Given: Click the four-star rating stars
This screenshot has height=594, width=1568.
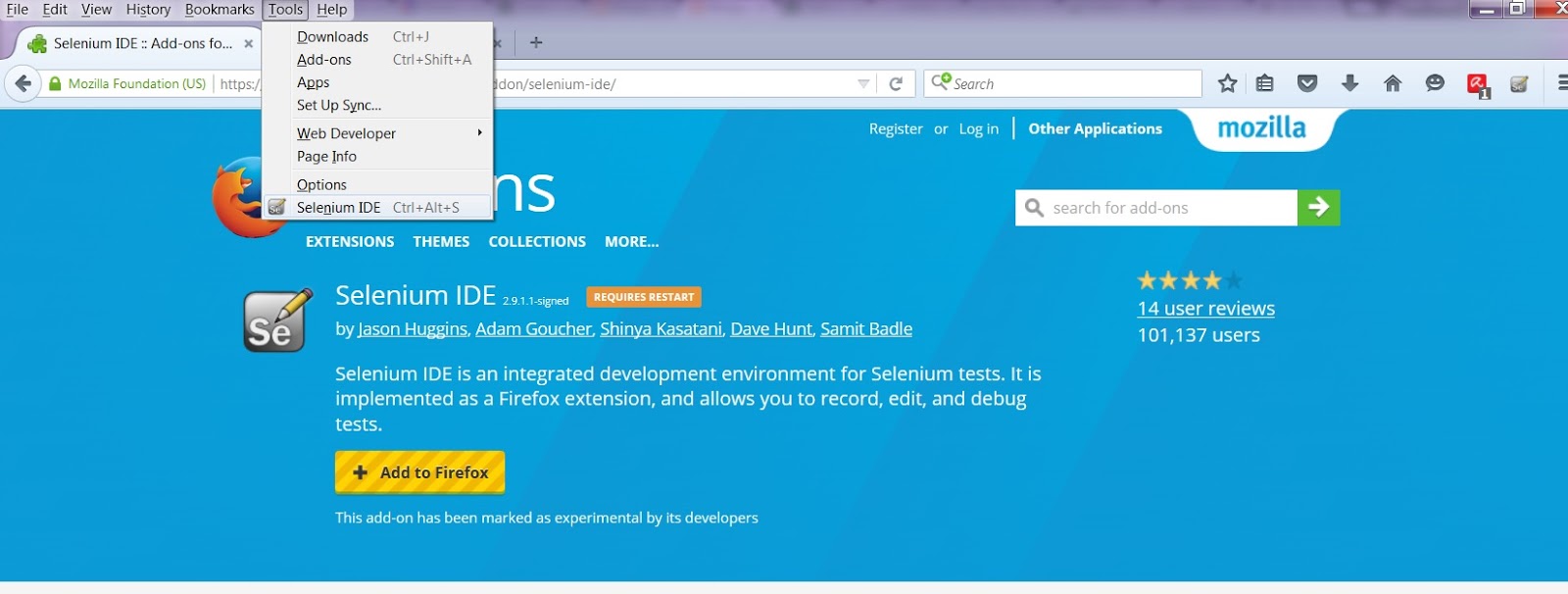Looking at the screenshot, I should [1190, 280].
